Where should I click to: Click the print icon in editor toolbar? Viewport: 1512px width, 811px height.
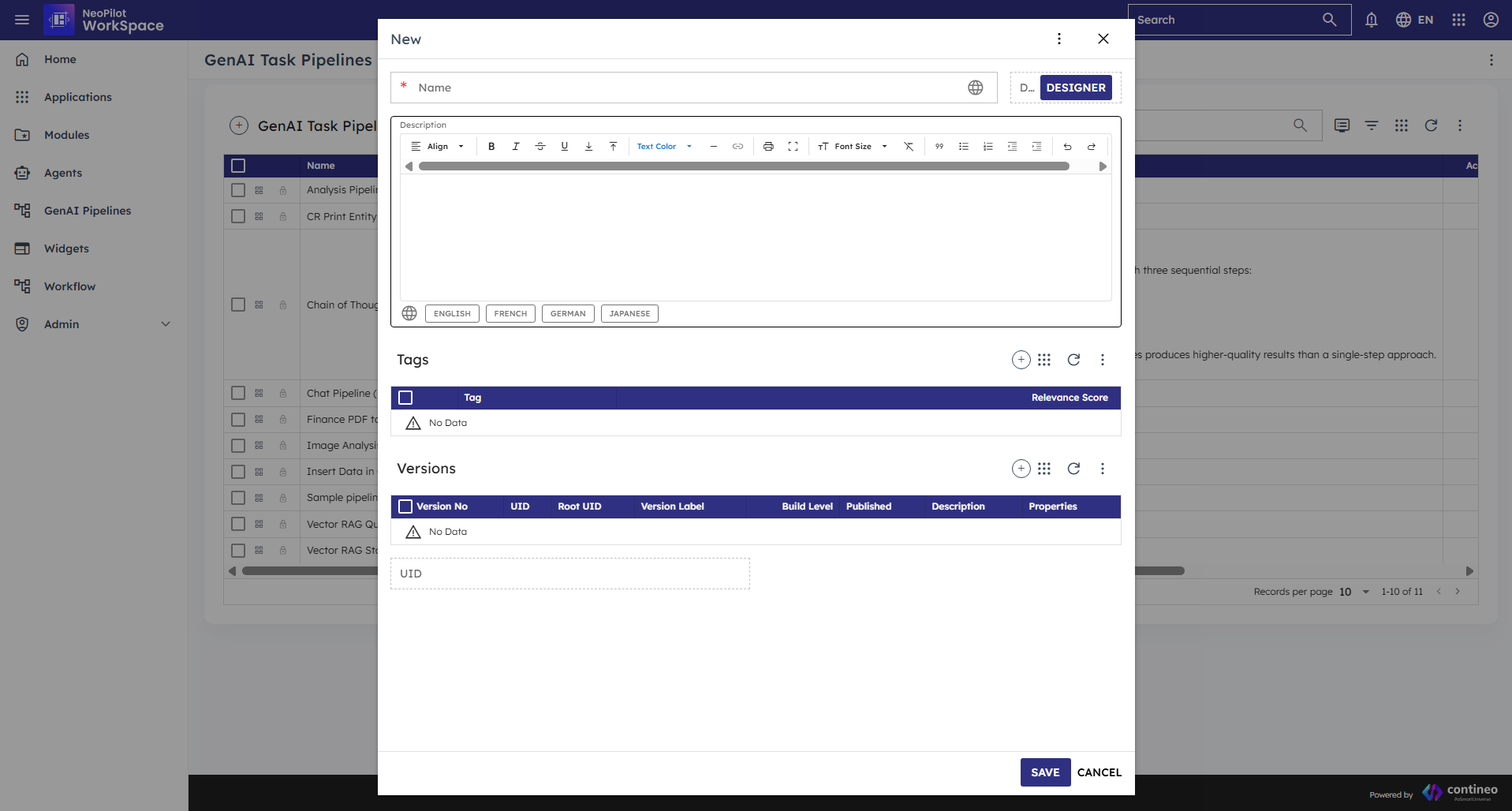(x=768, y=147)
